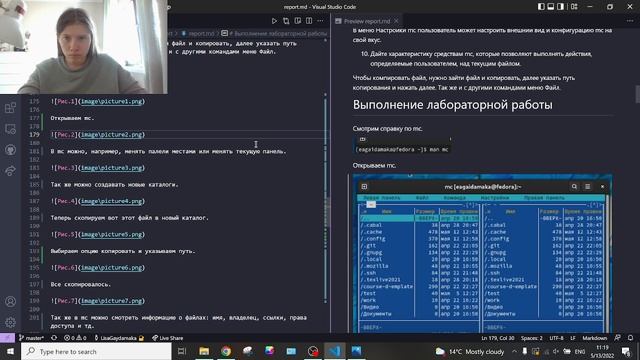The height and width of the screenshot is (360, 640).
Task: Open preview to the side icon
Action: (x=298, y=21)
